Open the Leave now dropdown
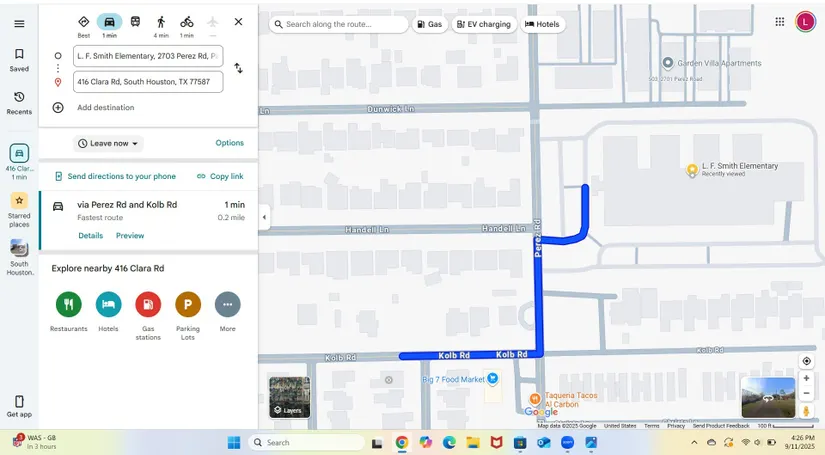 pos(108,143)
